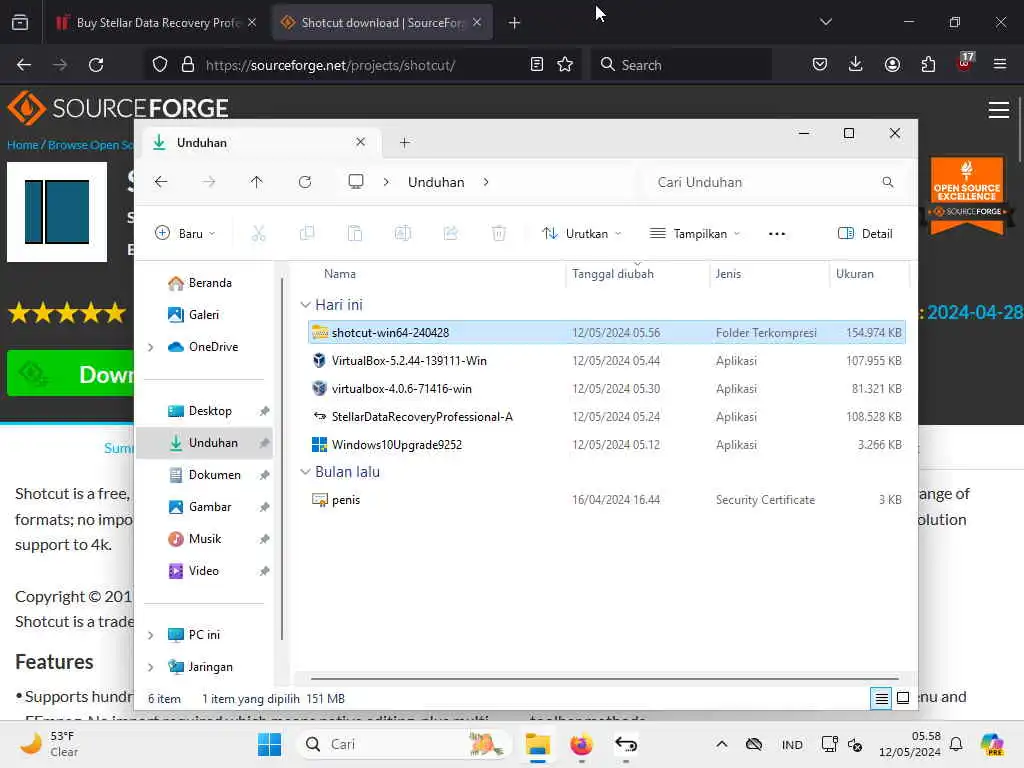The height and width of the screenshot is (768, 1024).
Task: Open the Urutkan sort dropdown
Action: click(581, 234)
